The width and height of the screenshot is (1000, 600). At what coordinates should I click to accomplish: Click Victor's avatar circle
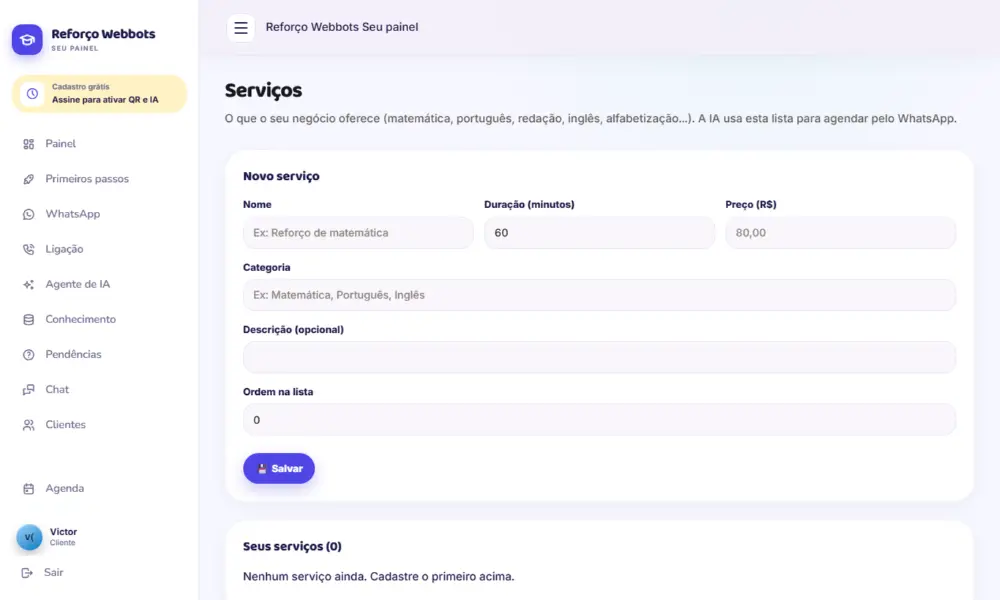tap(29, 537)
